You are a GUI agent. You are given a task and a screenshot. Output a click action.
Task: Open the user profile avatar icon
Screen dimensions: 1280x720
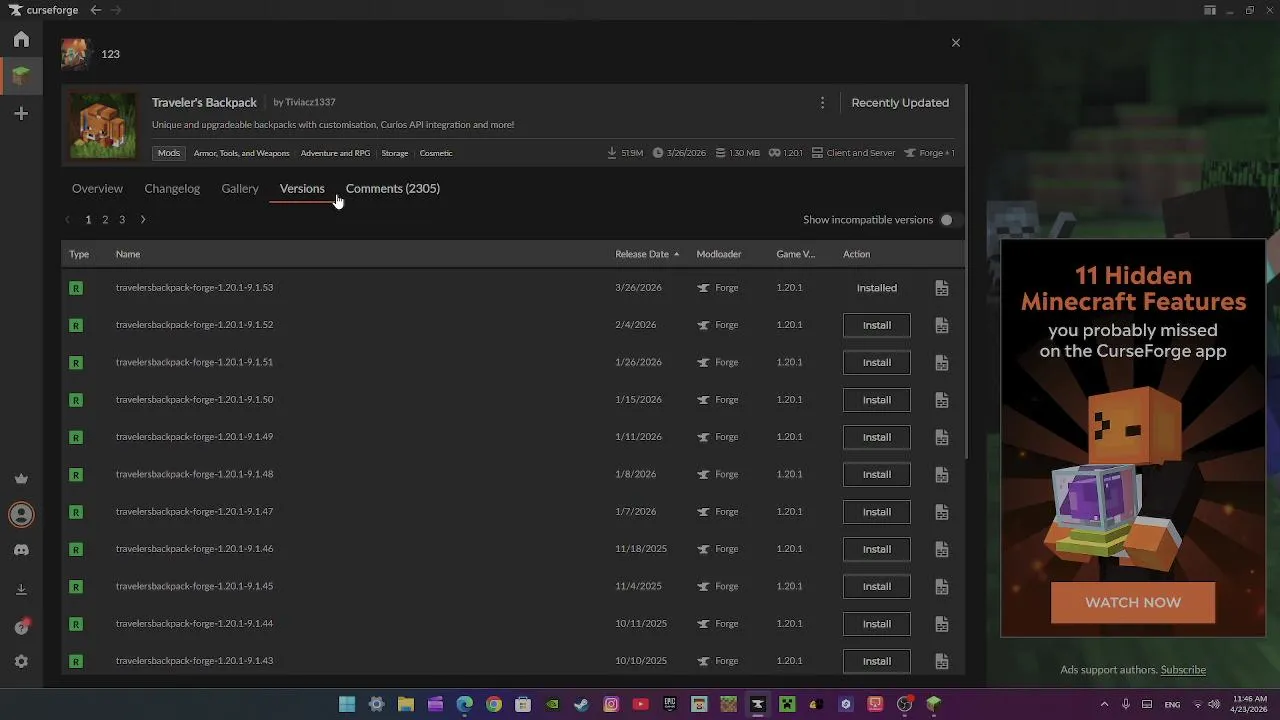coord(21,514)
